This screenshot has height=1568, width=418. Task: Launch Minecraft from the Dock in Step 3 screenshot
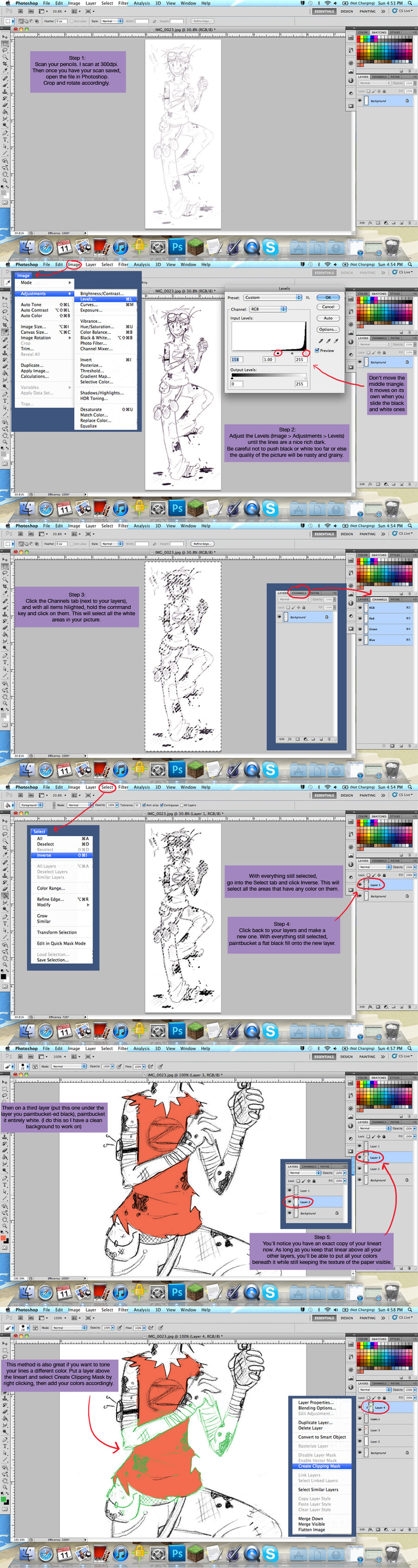pos(196,769)
